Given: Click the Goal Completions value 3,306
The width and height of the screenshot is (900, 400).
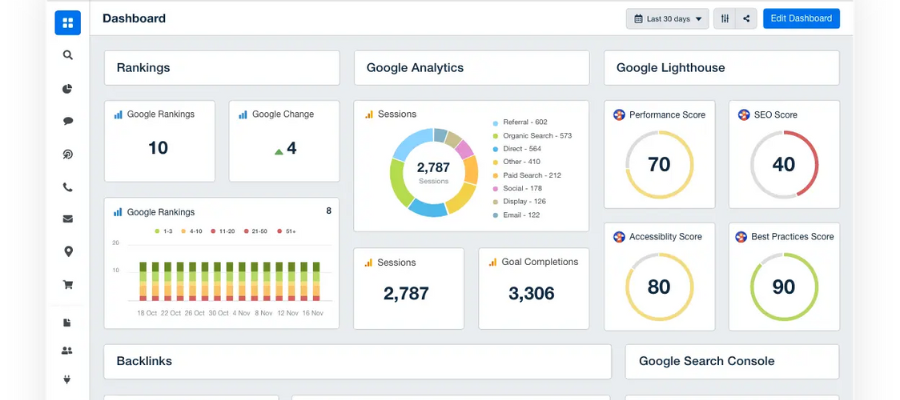Looking at the screenshot, I should (x=532, y=293).
